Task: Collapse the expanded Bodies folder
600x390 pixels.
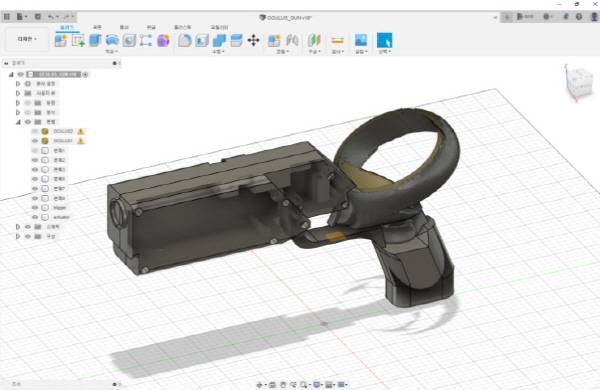Action: tap(18, 122)
